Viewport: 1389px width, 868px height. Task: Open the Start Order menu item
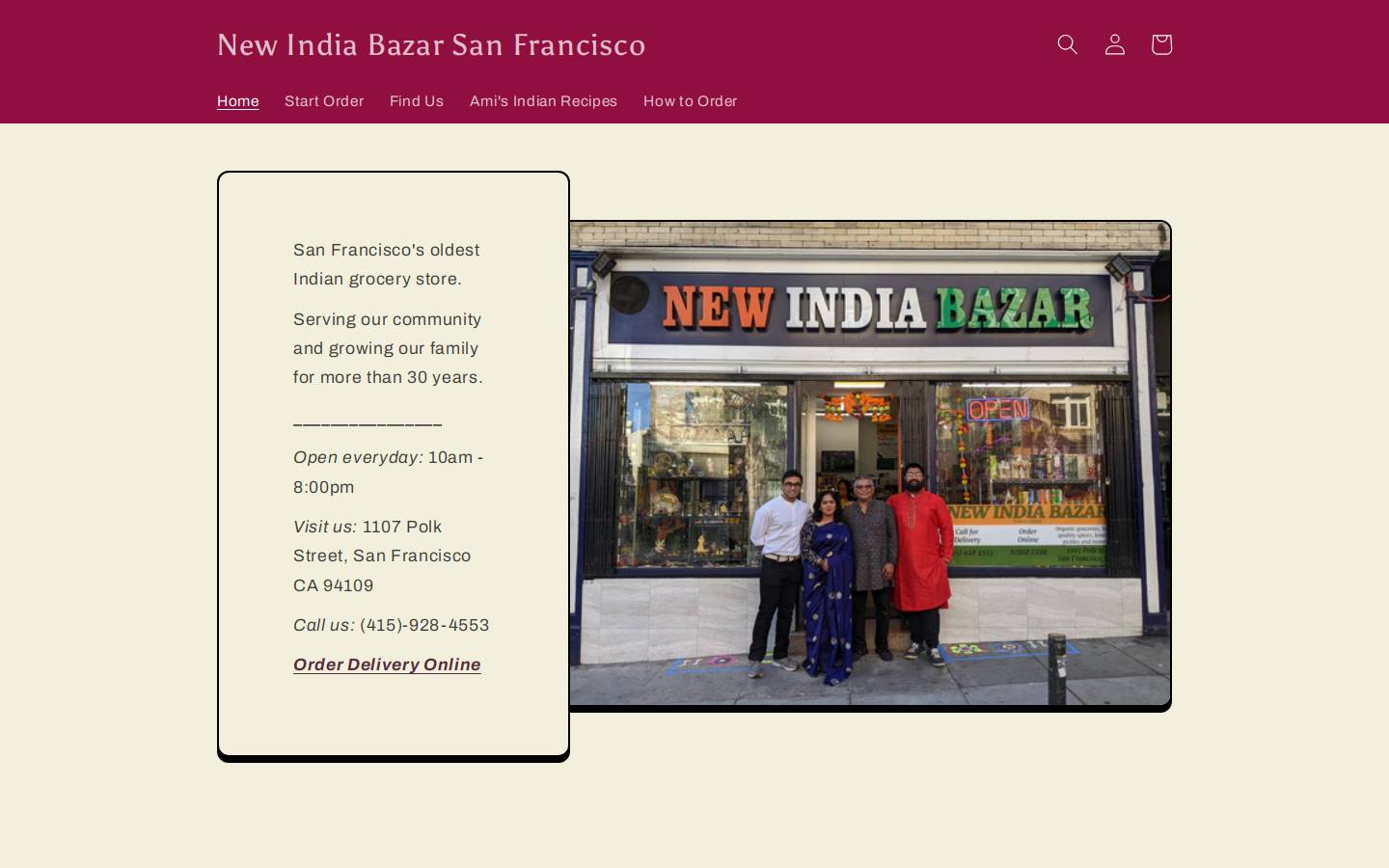coord(324,101)
